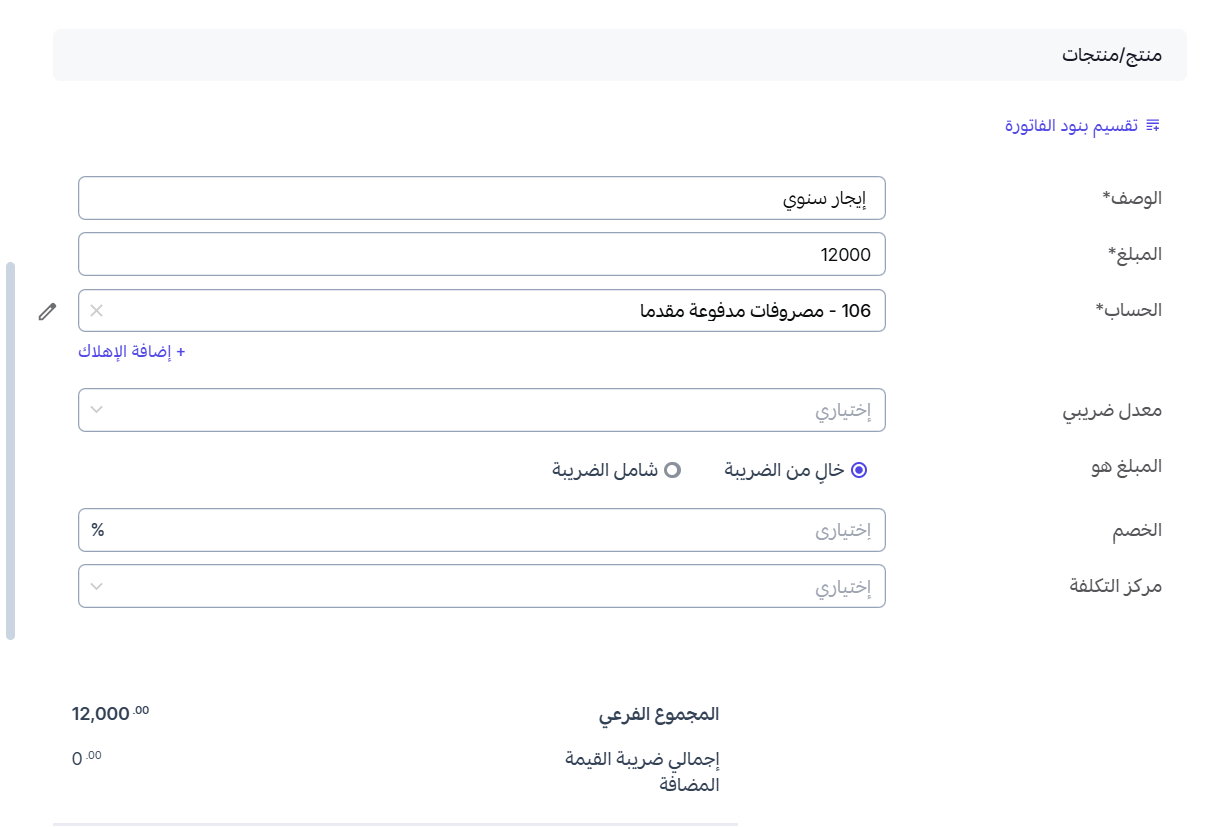Open the 'تقسيم بنود الفاتورة' link

coord(1071,125)
